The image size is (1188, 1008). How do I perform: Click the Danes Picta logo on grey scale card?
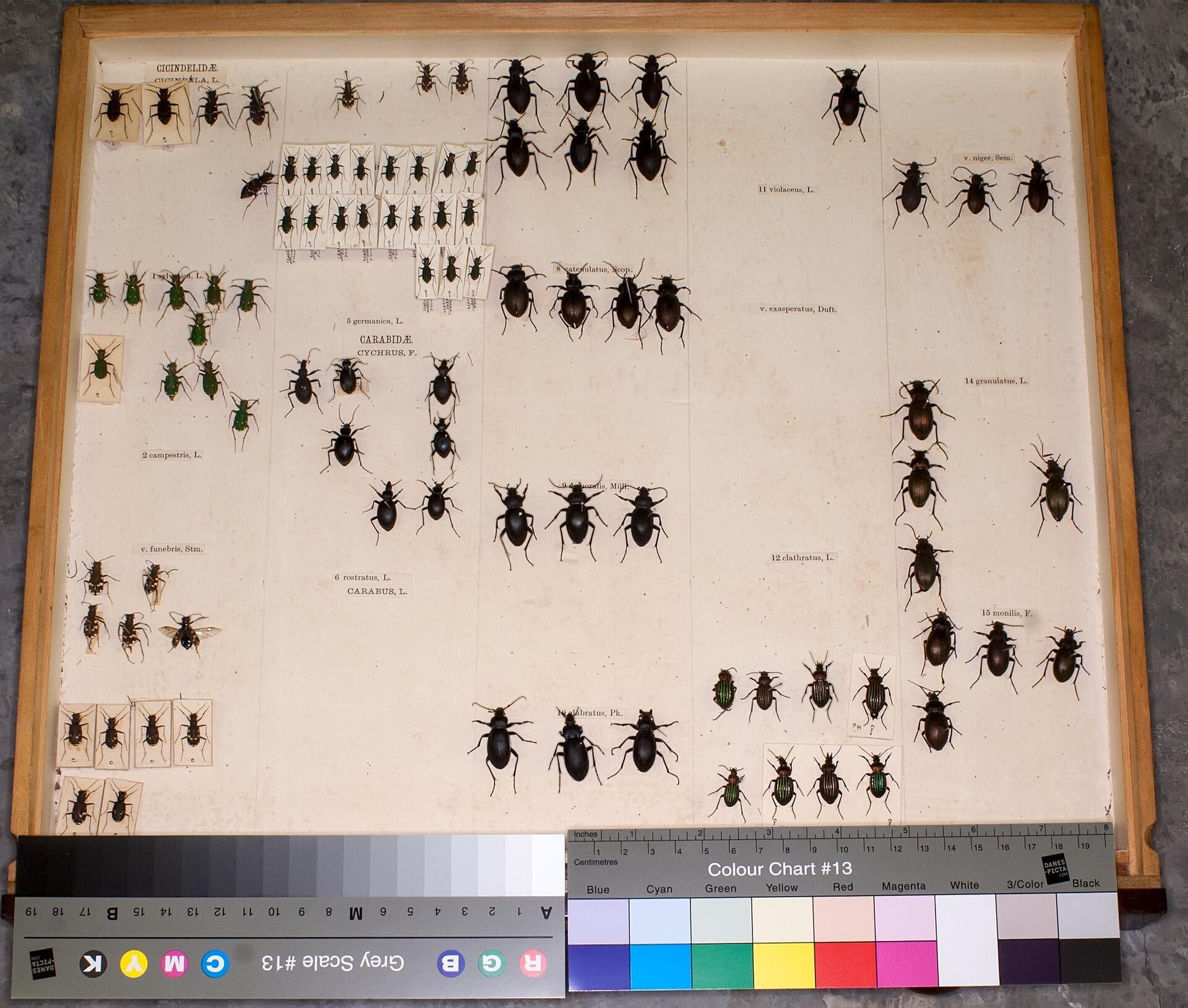[x=43, y=964]
